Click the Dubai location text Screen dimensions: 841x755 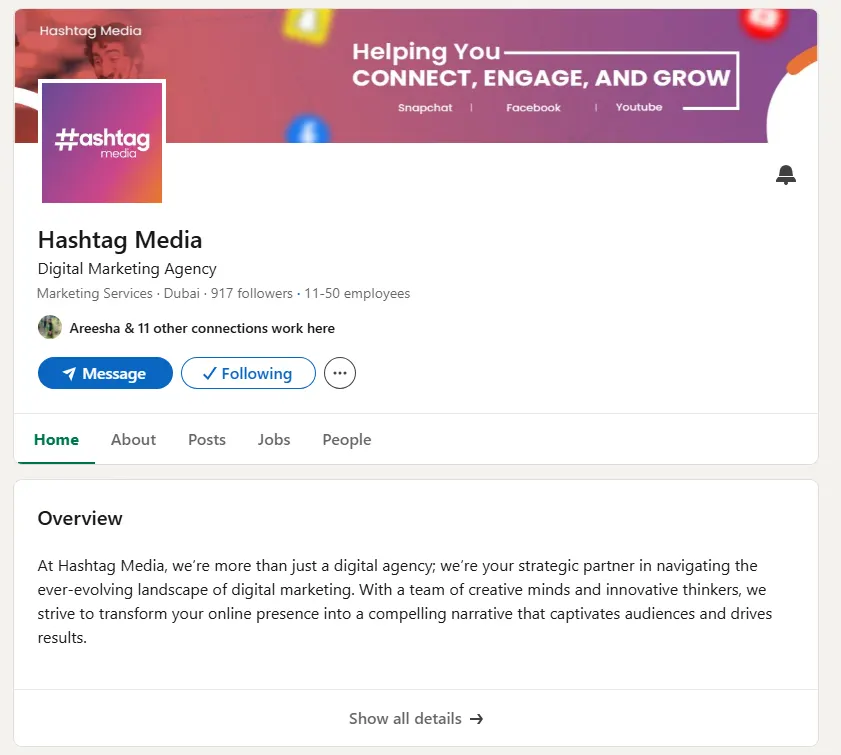(x=182, y=293)
